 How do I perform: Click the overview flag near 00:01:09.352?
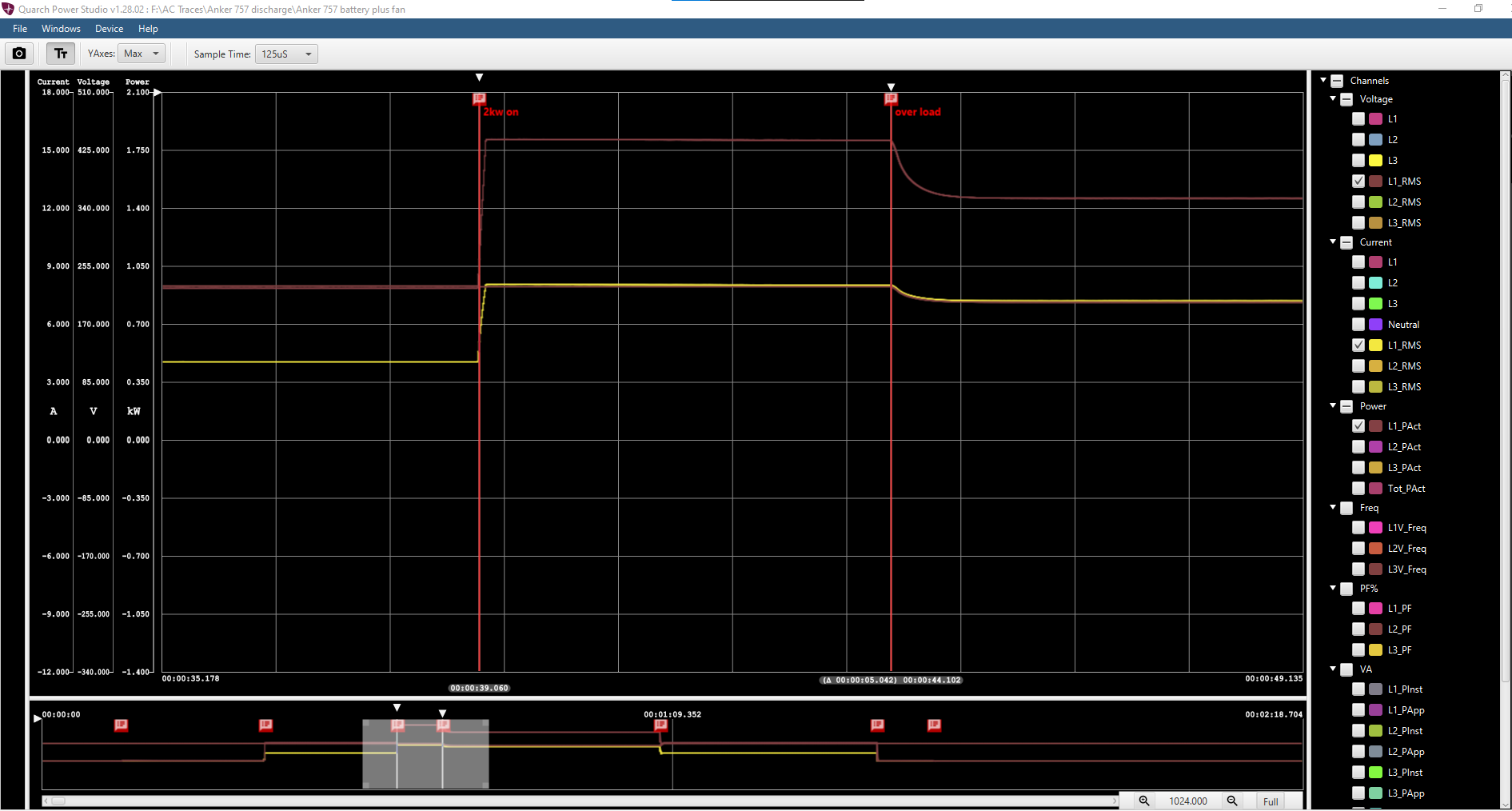point(660,725)
